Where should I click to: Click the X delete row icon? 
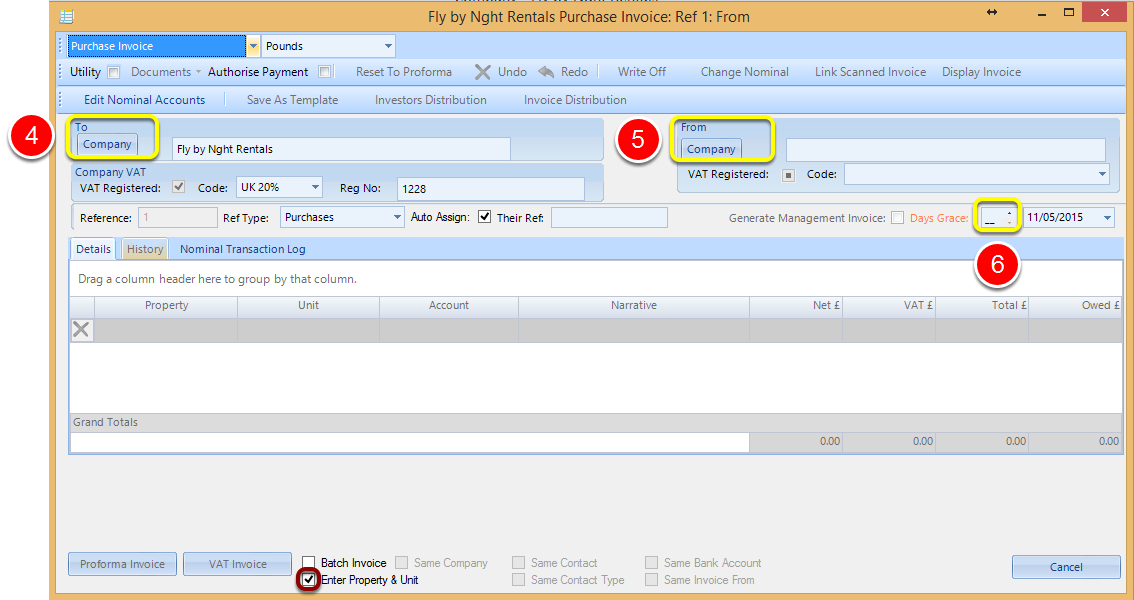[82, 330]
